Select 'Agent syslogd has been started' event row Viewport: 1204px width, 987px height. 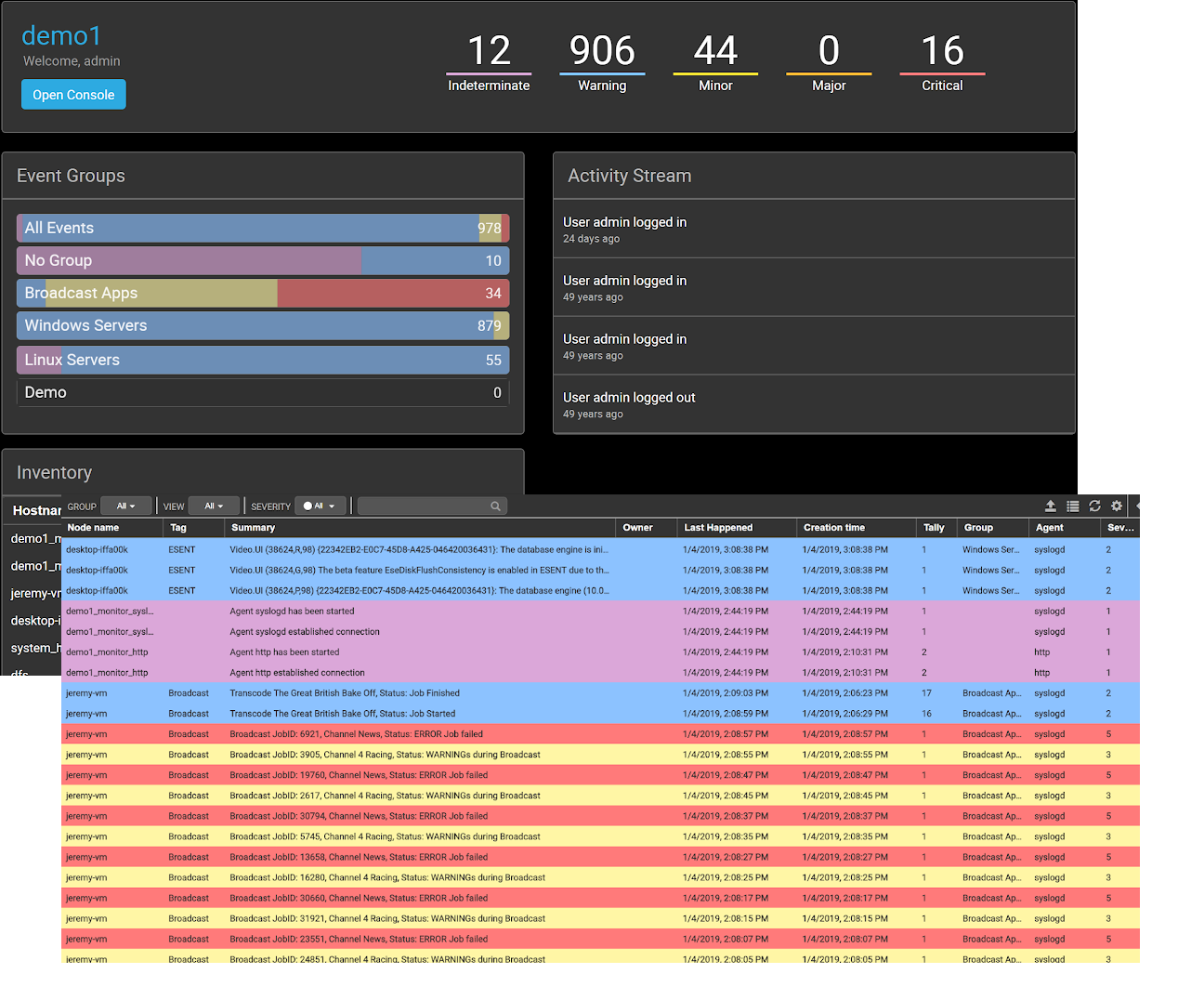click(600, 611)
